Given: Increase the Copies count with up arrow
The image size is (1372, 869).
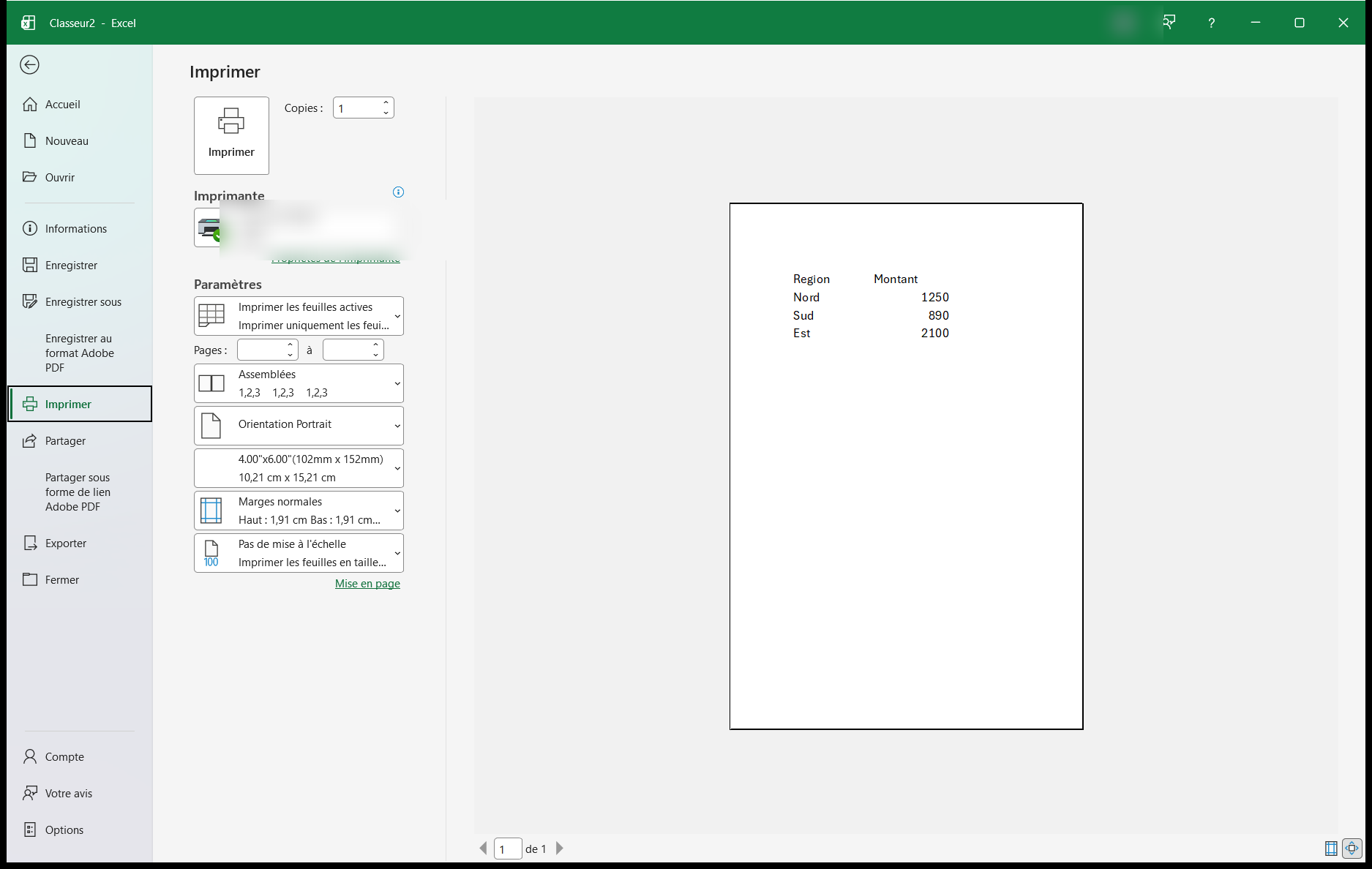Looking at the screenshot, I should click(x=386, y=103).
